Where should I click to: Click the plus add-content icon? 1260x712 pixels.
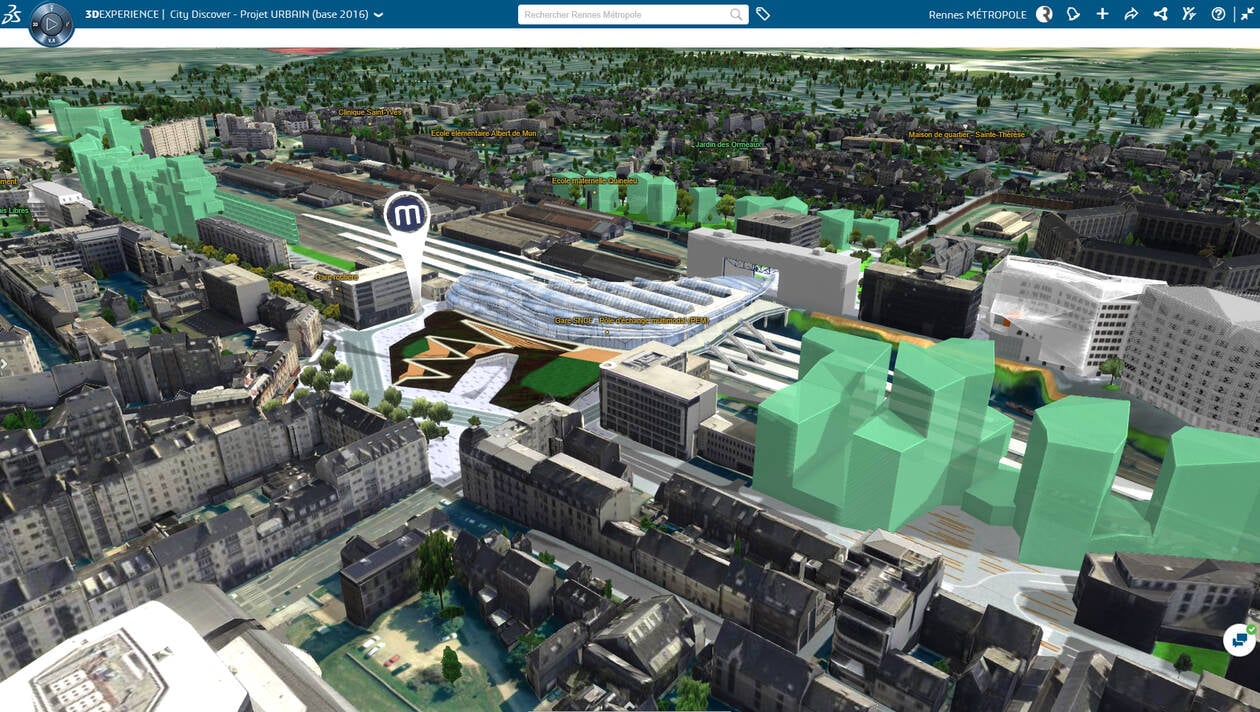click(x=1102, y=14)
